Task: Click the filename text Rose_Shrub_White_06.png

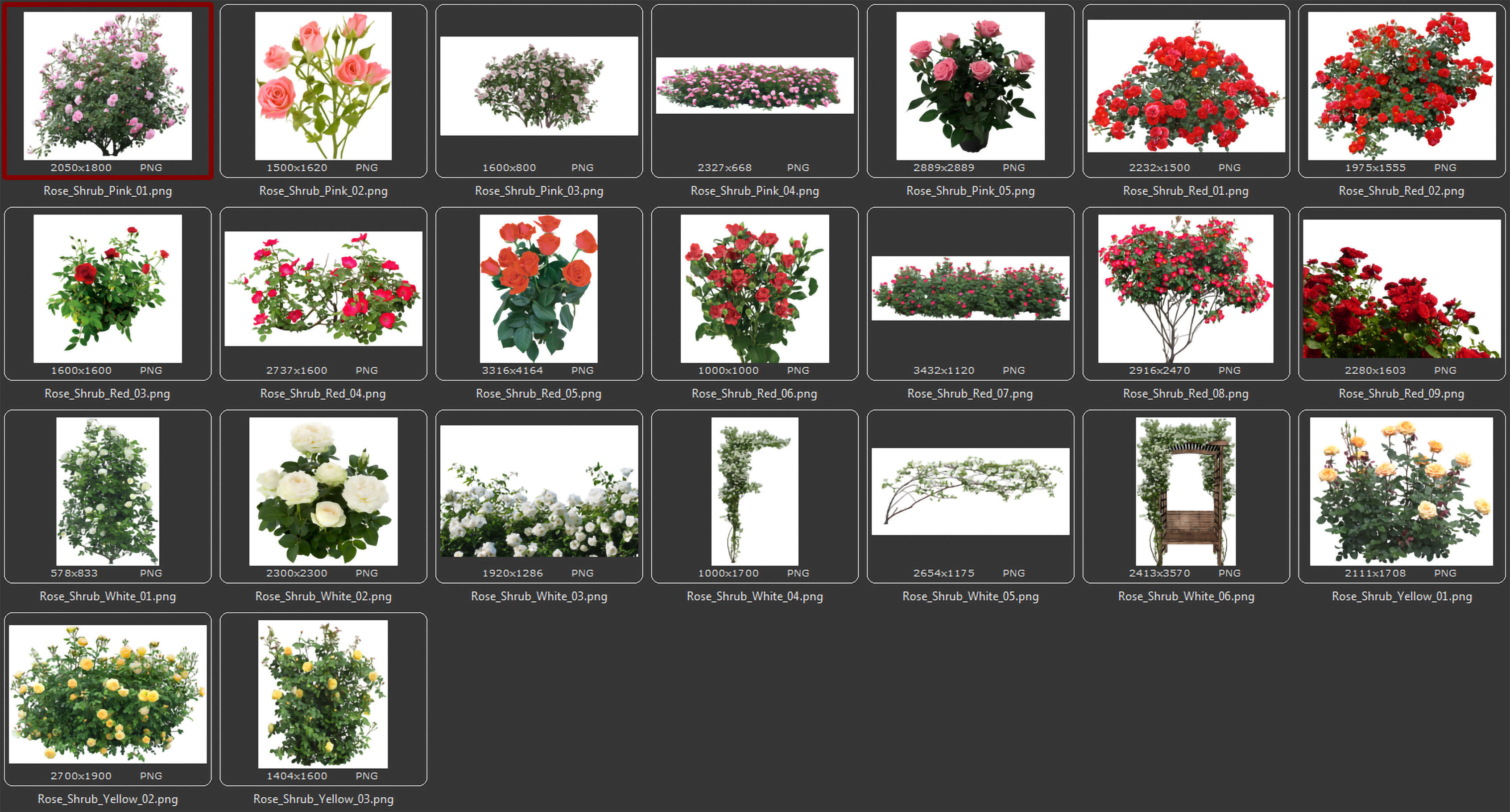Action: 1187,597
